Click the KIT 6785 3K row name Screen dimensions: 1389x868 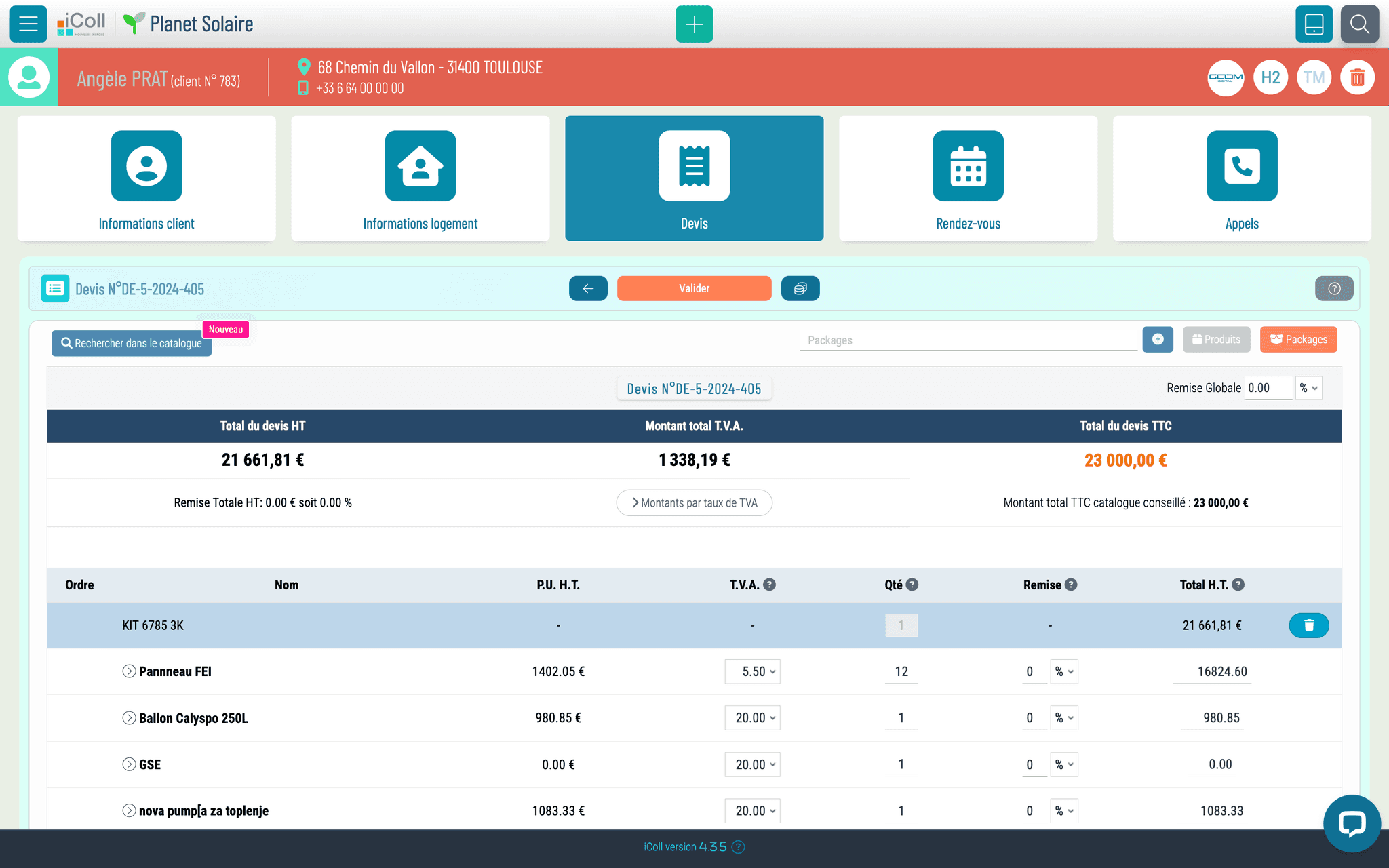[x=153, y=625]
